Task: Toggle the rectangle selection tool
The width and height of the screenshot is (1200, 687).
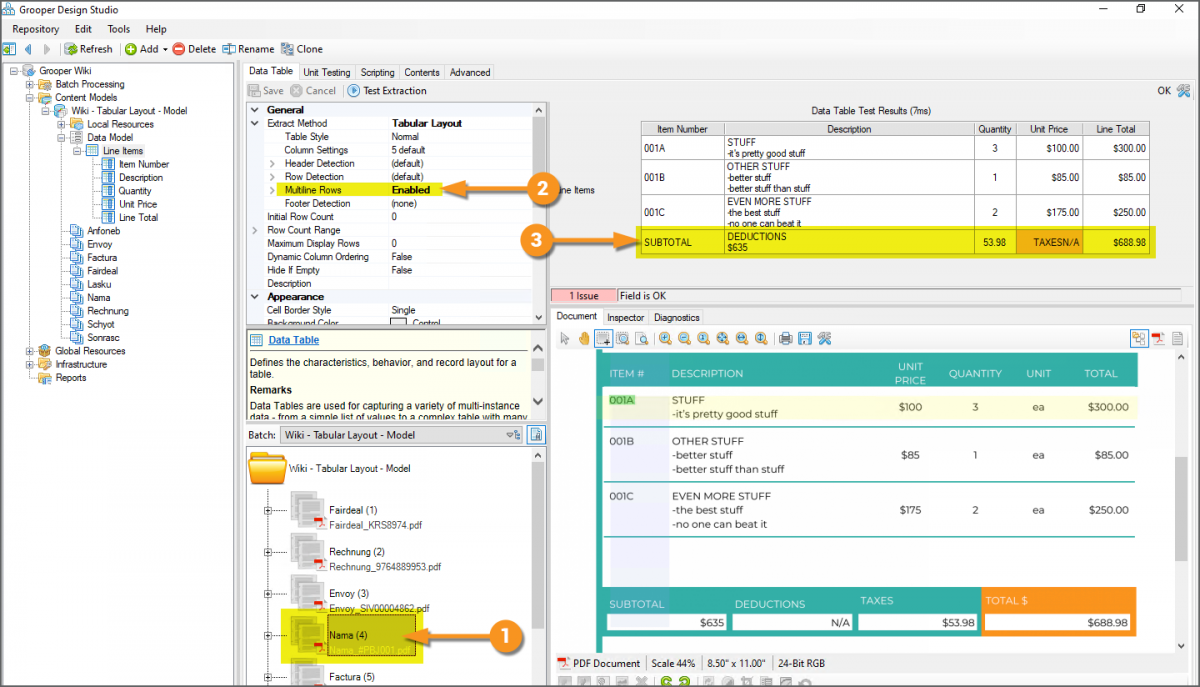Action: click(x=603, y=339)
